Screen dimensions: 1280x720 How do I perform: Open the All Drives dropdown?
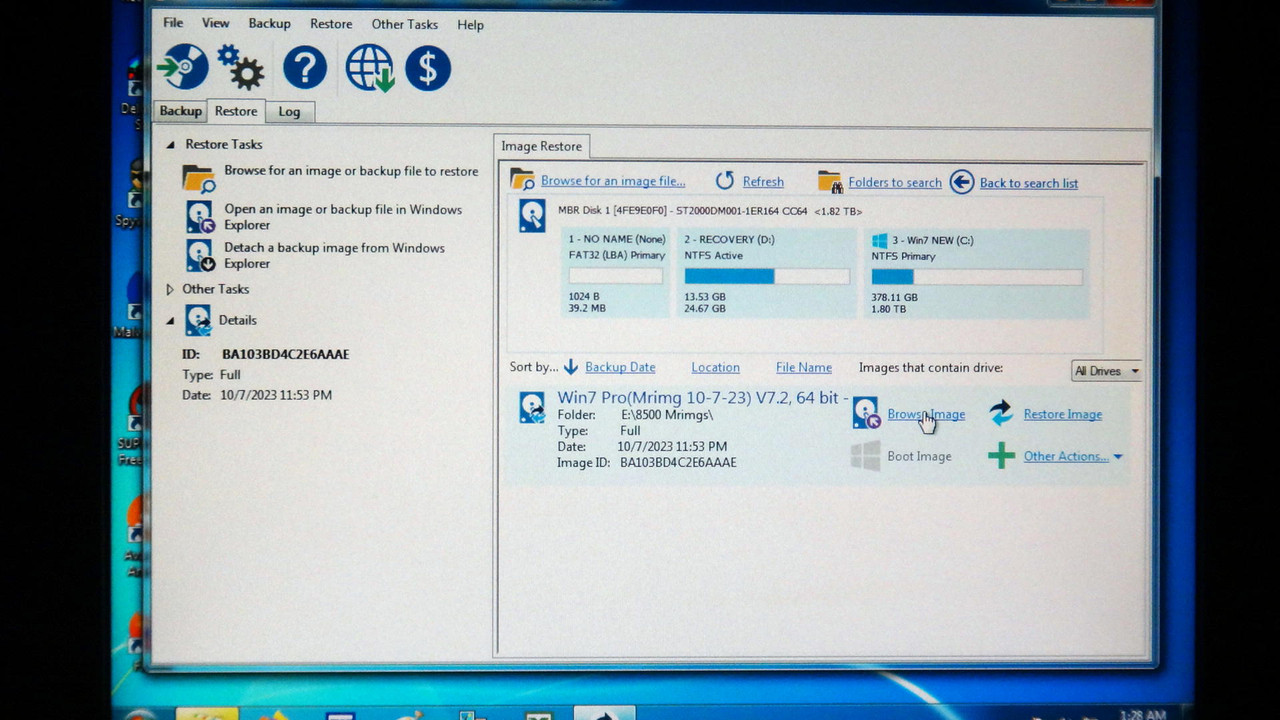[x=1106, y=371]
